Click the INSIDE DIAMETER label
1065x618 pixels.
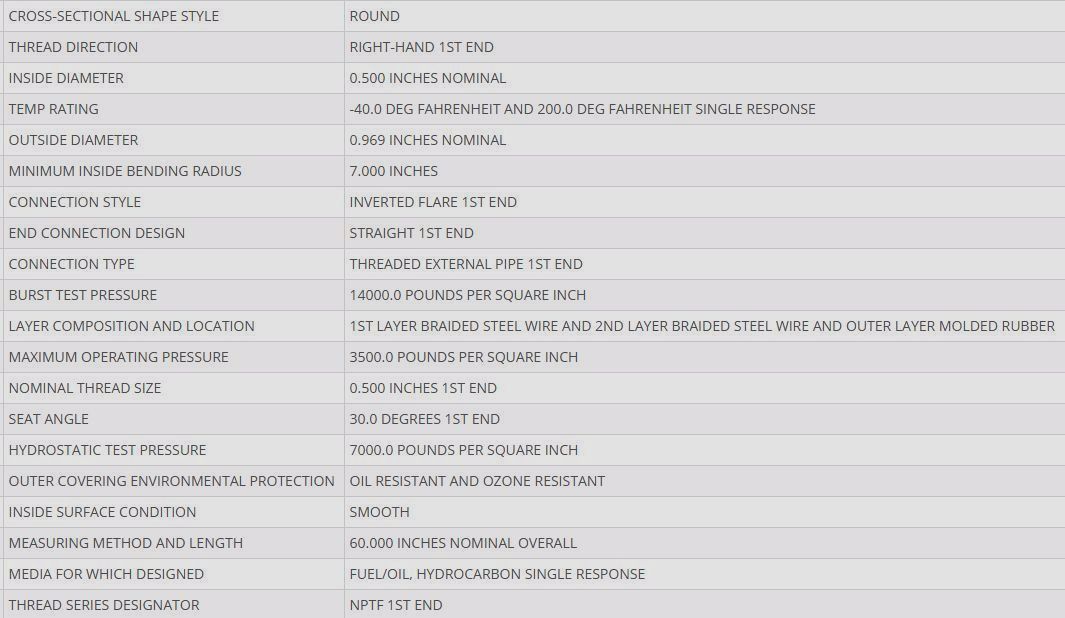[x=66, y=78]
